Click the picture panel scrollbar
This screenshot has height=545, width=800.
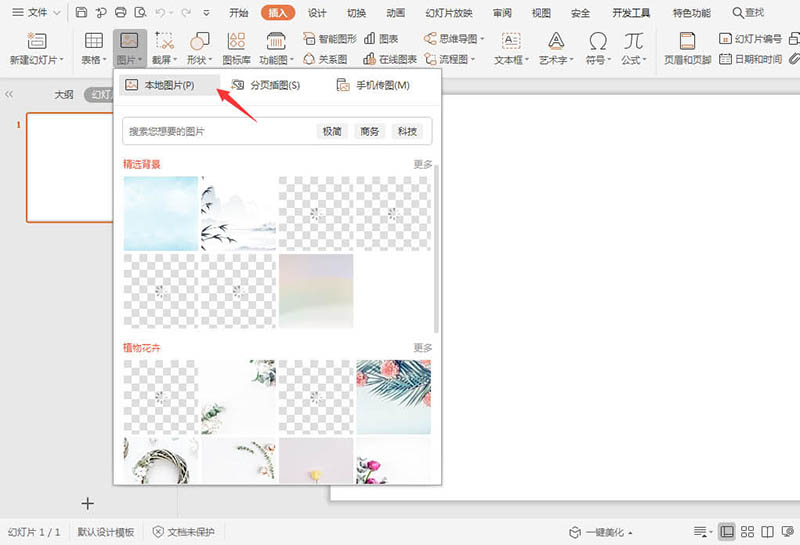[x=436, y=249]
